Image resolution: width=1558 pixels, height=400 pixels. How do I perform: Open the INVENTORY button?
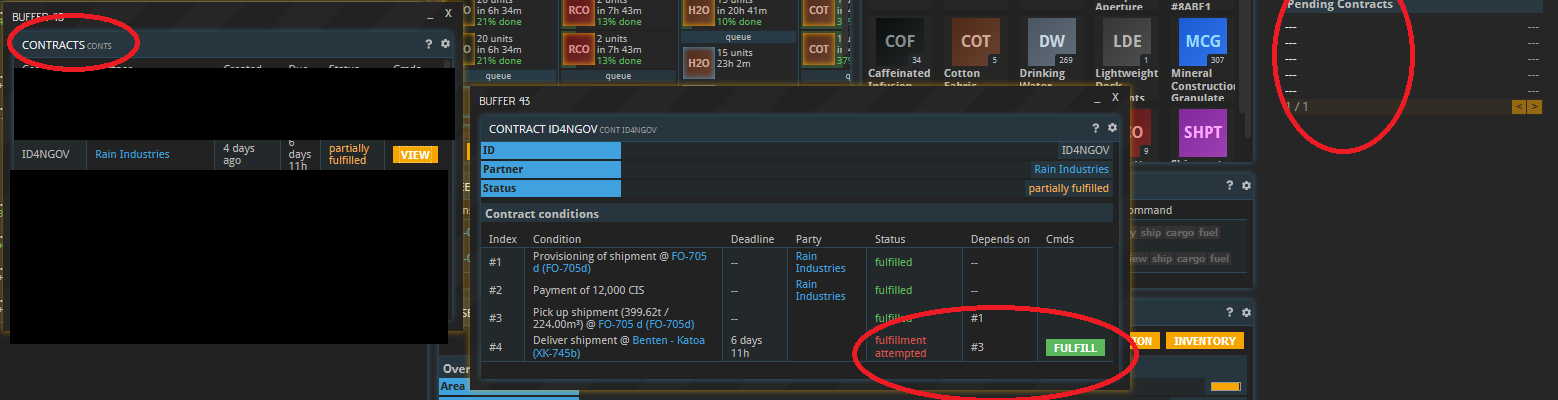coord(1204,341)
